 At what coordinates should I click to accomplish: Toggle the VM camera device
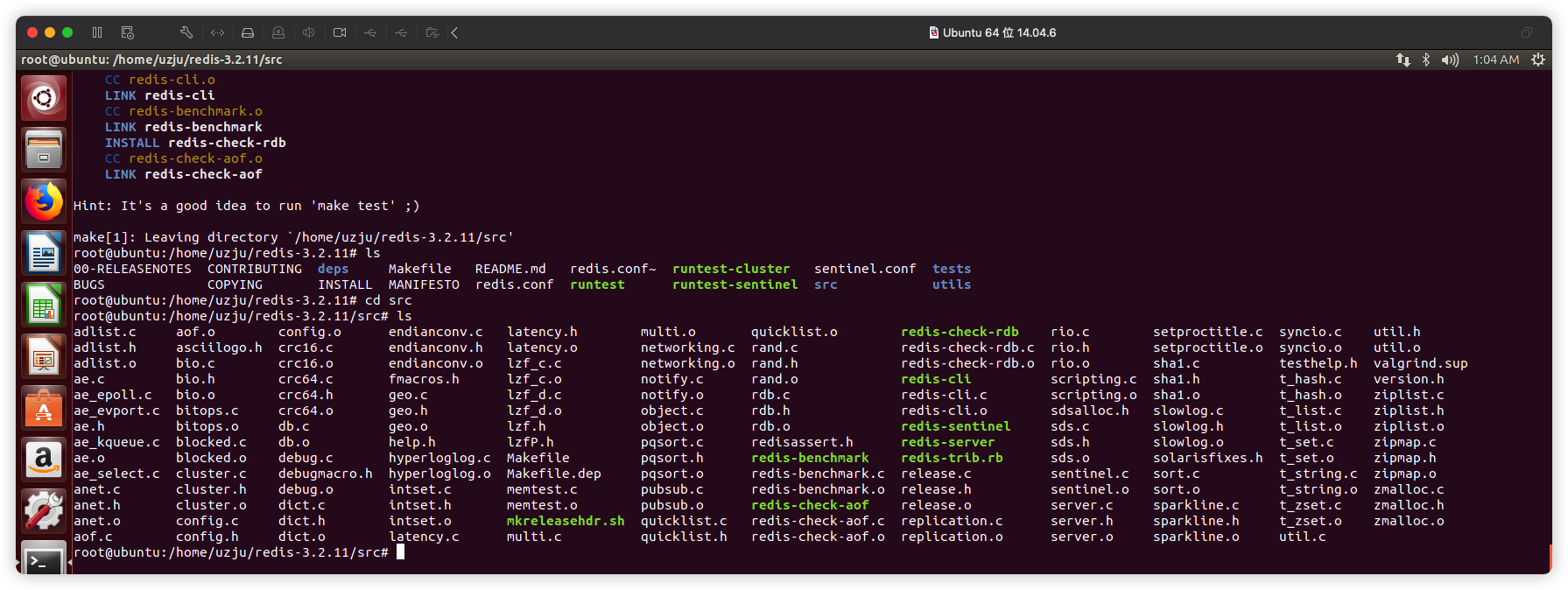[340, 32]
